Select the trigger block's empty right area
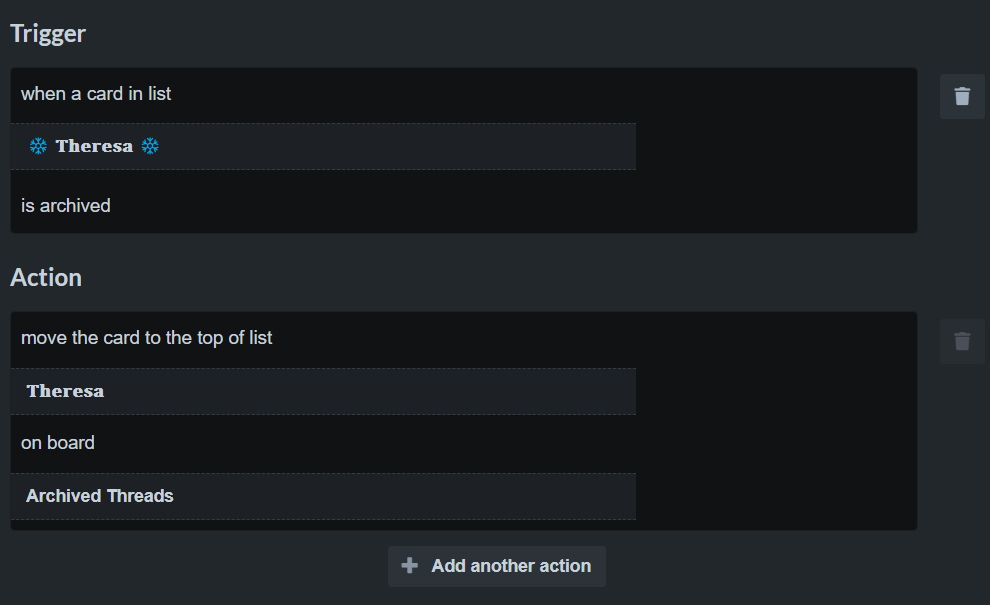The width and height of the screenshot is (990, 605). (x=777, y=150)
